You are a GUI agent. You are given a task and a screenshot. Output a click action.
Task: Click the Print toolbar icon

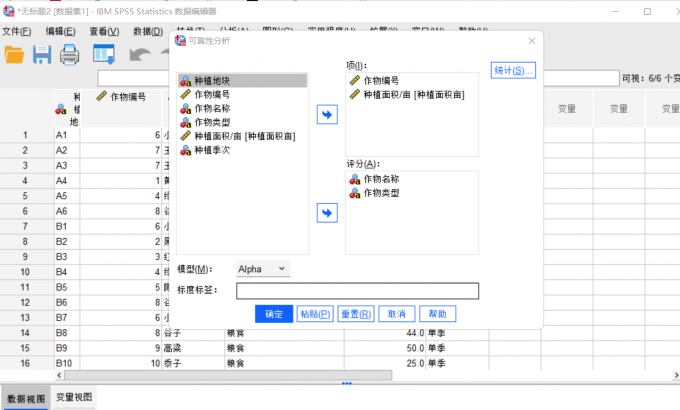[x=69, y=55]
